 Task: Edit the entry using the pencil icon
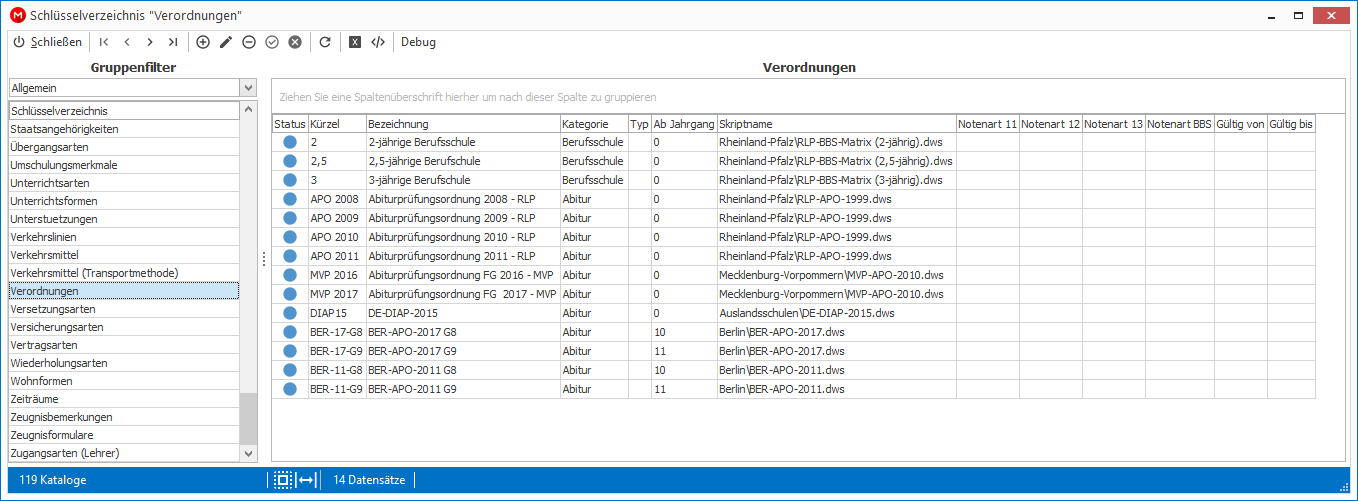[226, 42]
